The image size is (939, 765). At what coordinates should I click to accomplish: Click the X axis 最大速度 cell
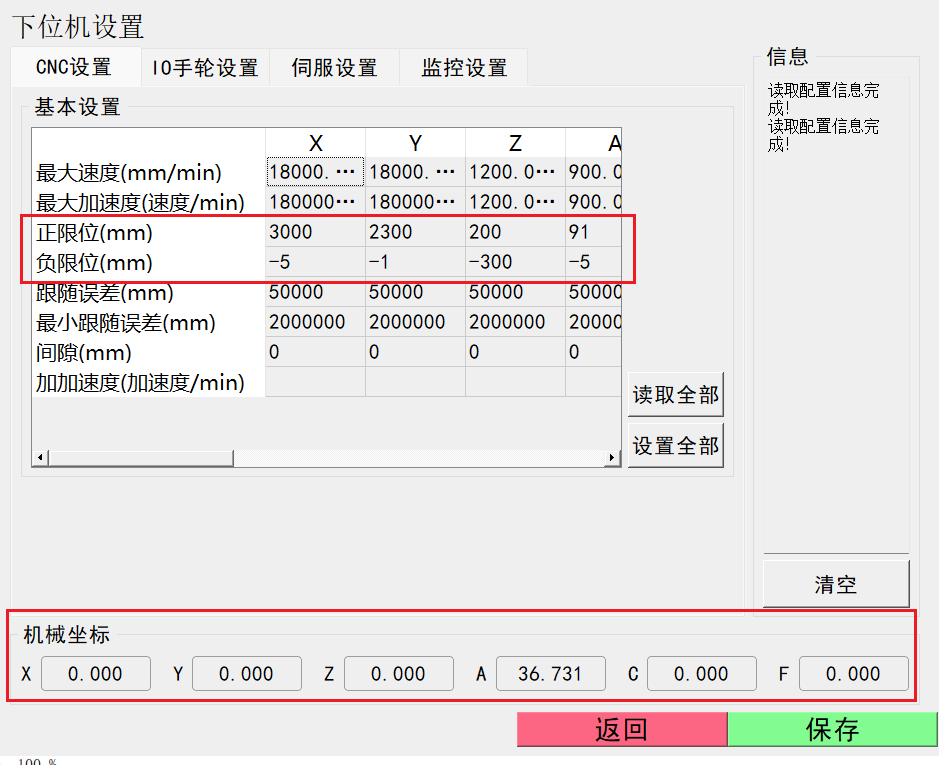314,172
